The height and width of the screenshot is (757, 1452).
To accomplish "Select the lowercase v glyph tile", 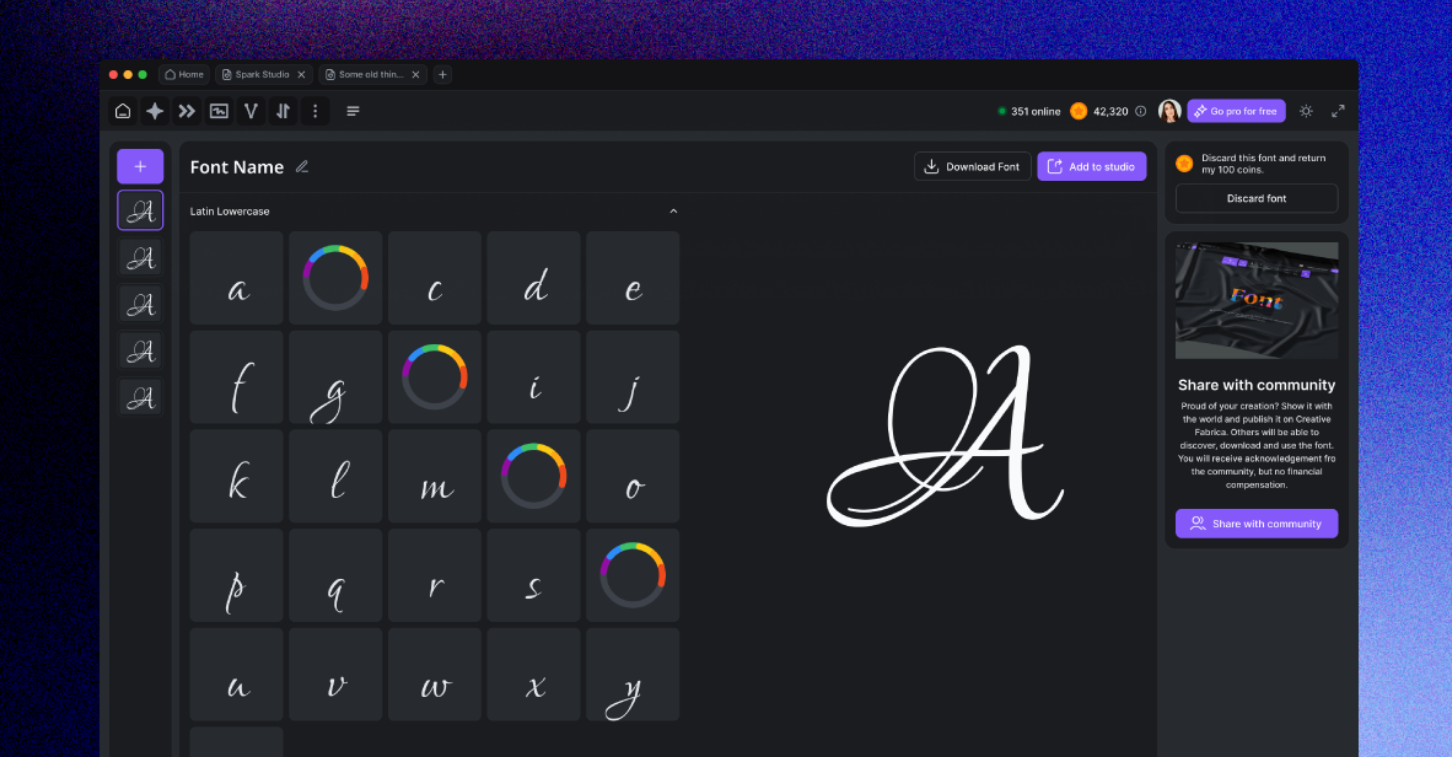I will (x=336, y=674).
